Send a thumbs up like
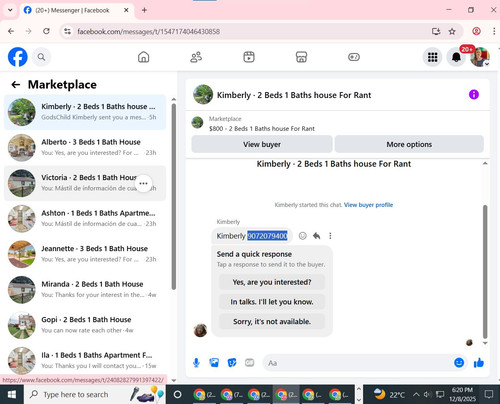The image size is (500, 404). (x=479, y=363)
